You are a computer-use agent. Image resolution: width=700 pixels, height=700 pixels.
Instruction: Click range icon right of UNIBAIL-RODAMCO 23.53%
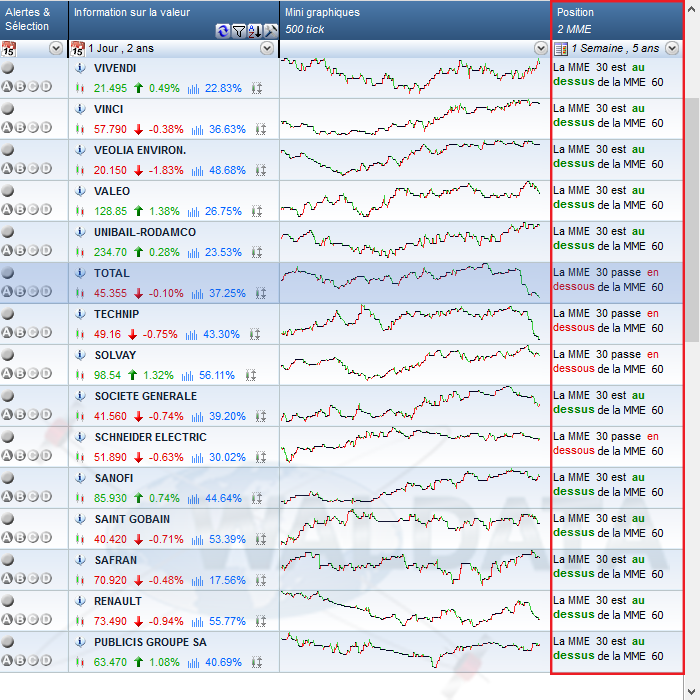click(x=257, y=252)
